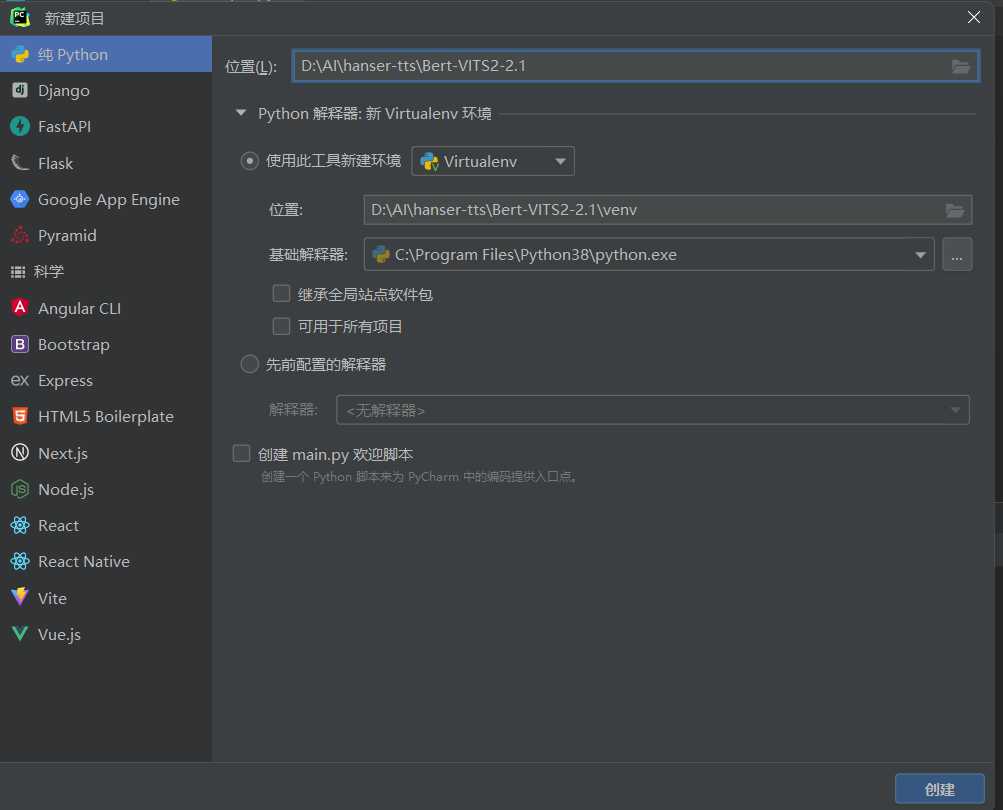Enable 继承全局站点软件包 checkbox
The width and height of the screenshot is (1003, 810).
pyautogui.click(x=281, y=294)
